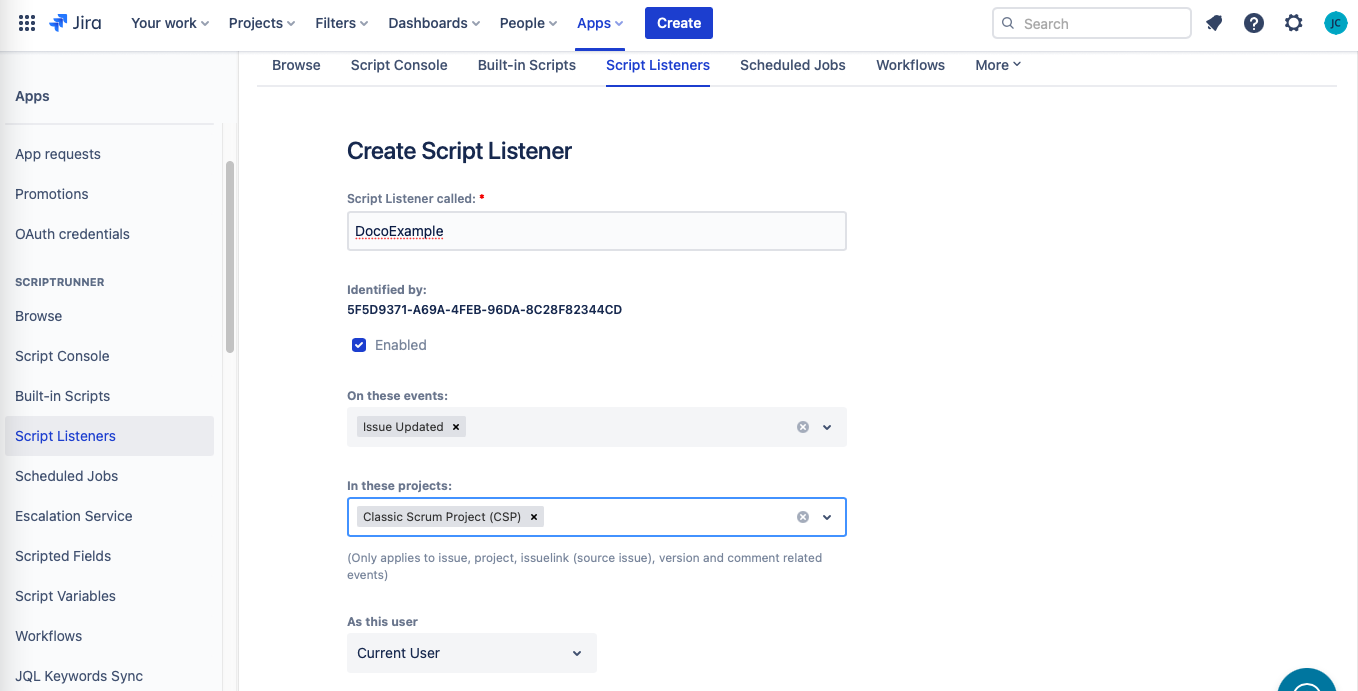
Task: Click the Jira logo
Action: coord(75,23)
